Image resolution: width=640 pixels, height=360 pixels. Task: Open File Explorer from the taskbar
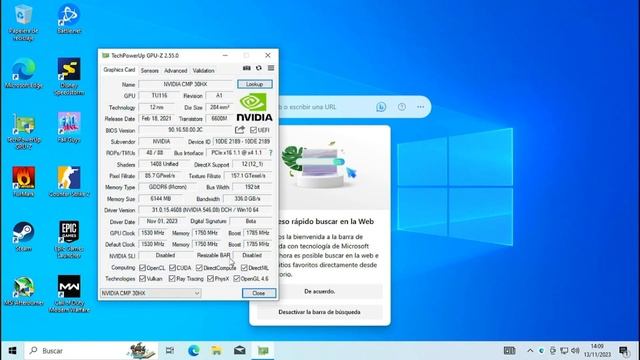tap(217, 351)
